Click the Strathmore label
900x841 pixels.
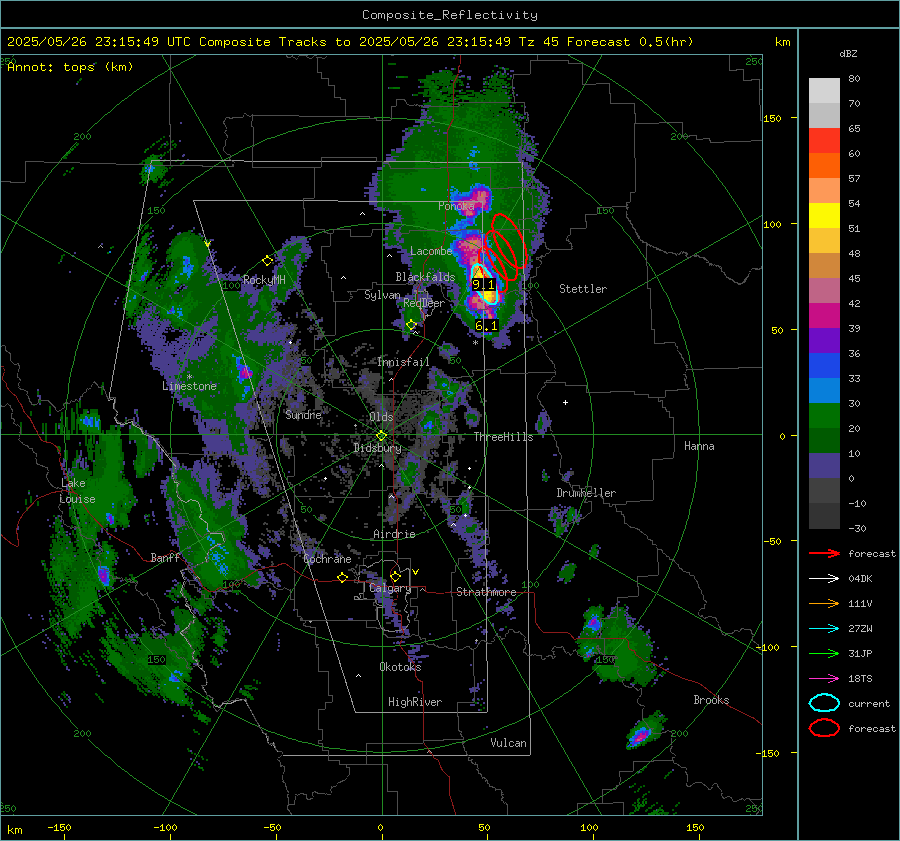point(486,592)
